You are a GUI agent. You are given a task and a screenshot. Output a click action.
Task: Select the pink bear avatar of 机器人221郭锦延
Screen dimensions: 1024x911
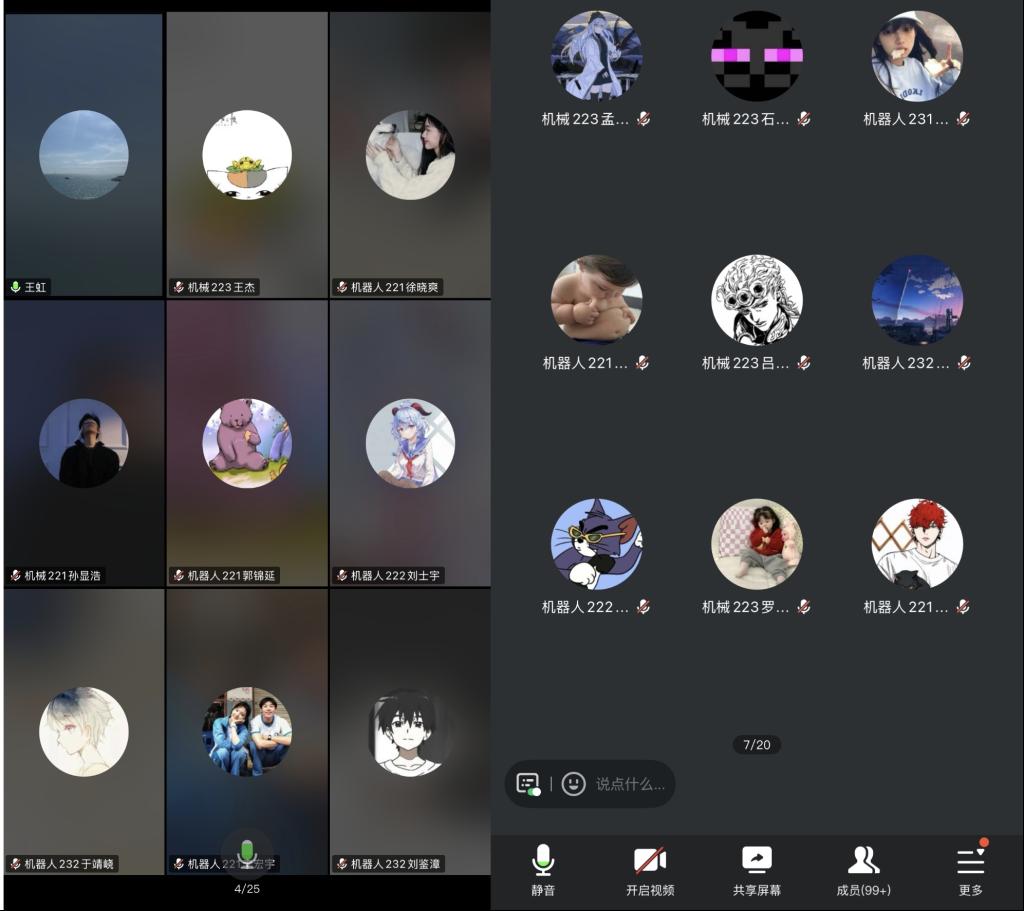pyautogui.click(x=247, y=443)
